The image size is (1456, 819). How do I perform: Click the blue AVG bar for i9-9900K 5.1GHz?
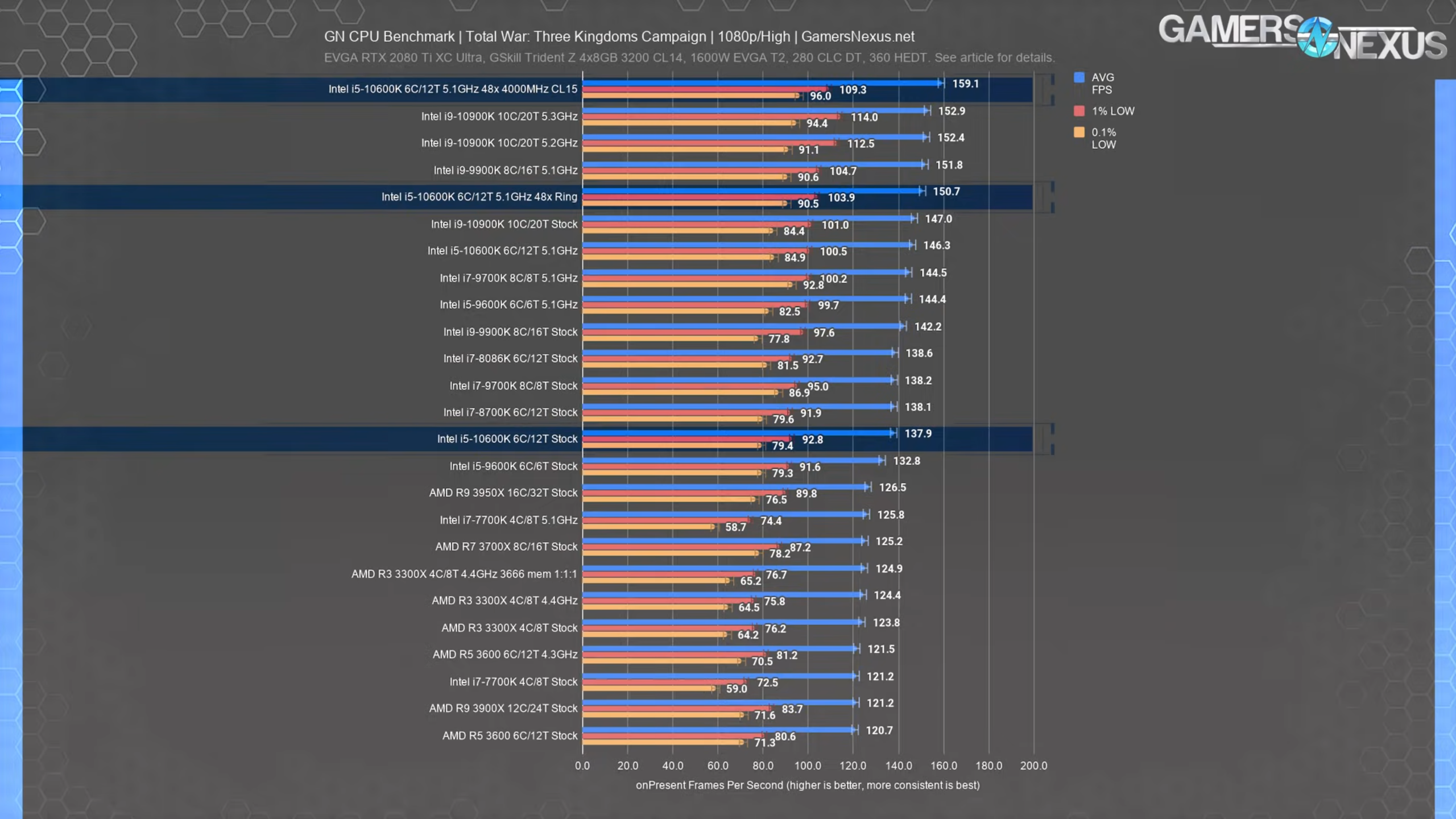pyautogui.click(x=754, y=164)
